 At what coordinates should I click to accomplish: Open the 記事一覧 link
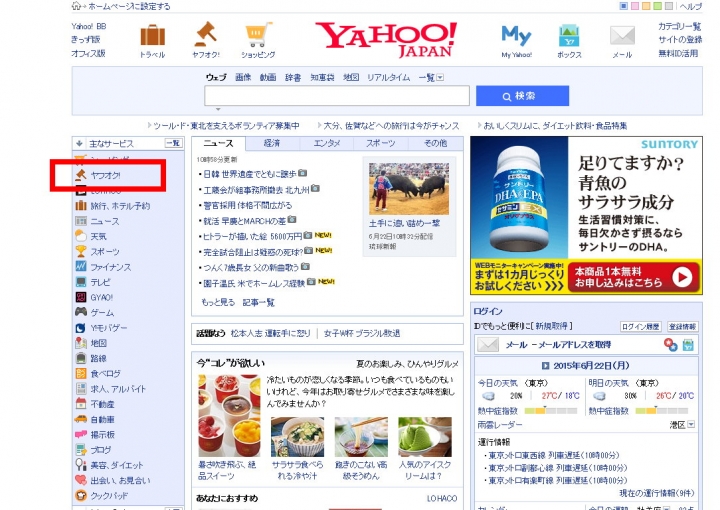[x=259, y=302]
